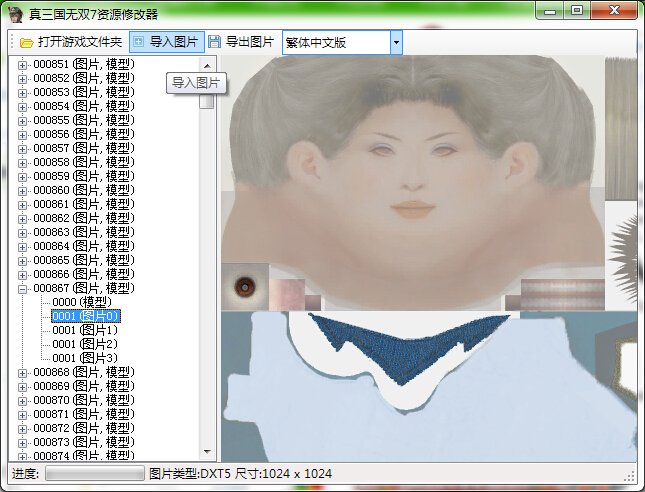Expand the 000860 tree node
This screenshot has height=492, width=645.
23,190
